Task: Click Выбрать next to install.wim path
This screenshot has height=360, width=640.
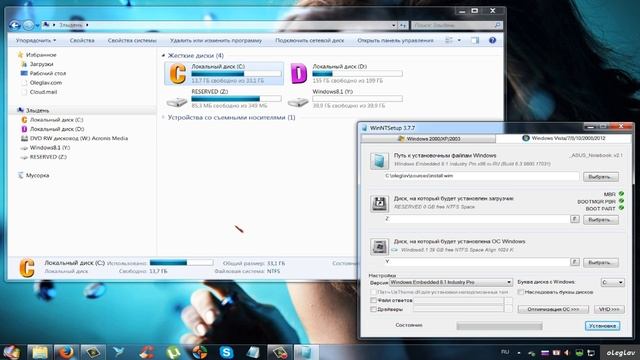Action: pos(600,177)
